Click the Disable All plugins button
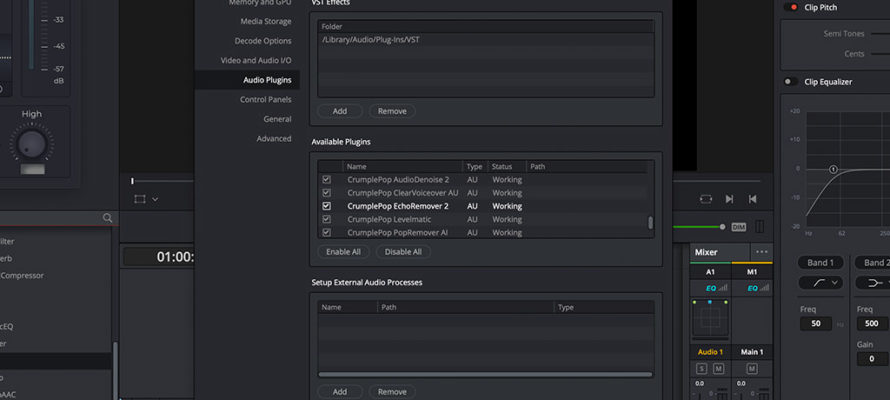 (x=403, y=252)
